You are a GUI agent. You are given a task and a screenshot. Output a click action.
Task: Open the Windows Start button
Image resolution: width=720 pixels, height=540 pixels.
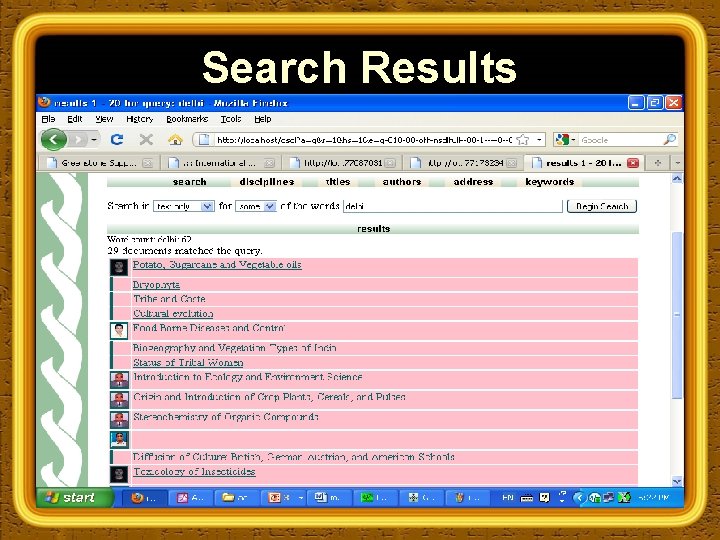[x=75, y=498]
